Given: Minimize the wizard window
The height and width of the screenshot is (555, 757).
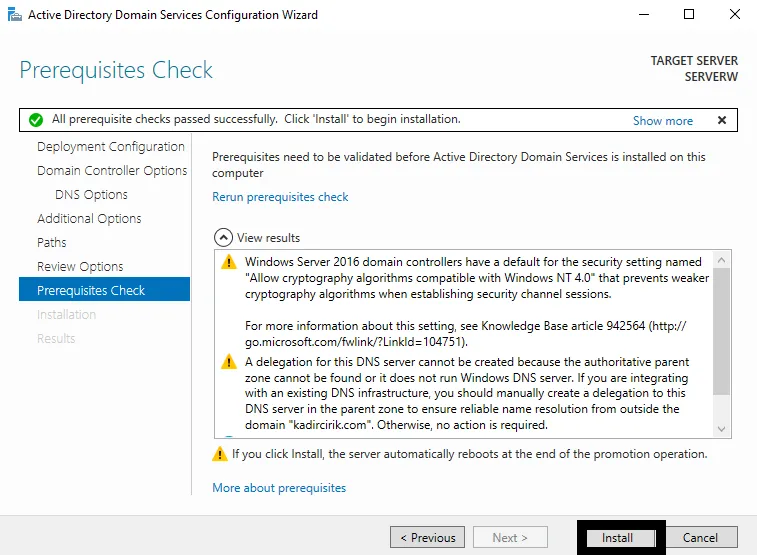Looking at the screenshot, I should pos(644,14).
